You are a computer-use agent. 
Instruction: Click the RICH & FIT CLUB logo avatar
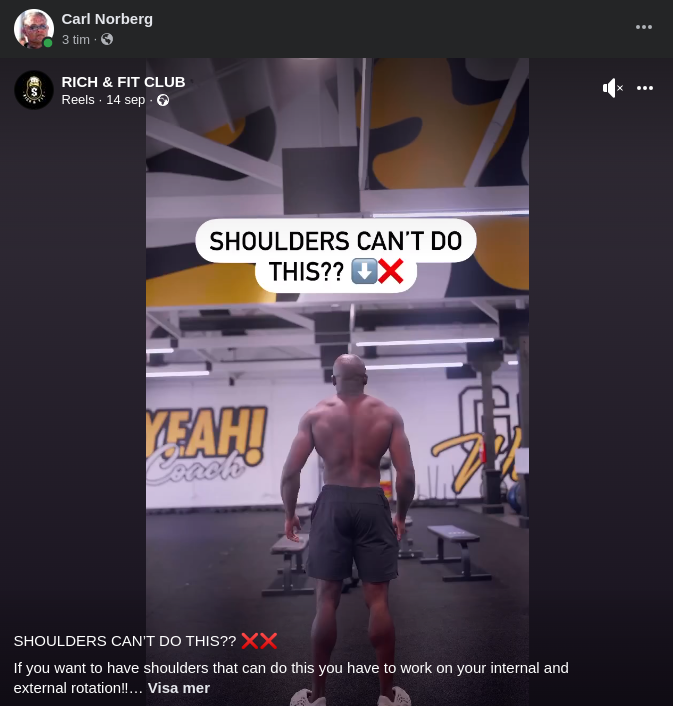pyautogui.click(x=34, y=90)
